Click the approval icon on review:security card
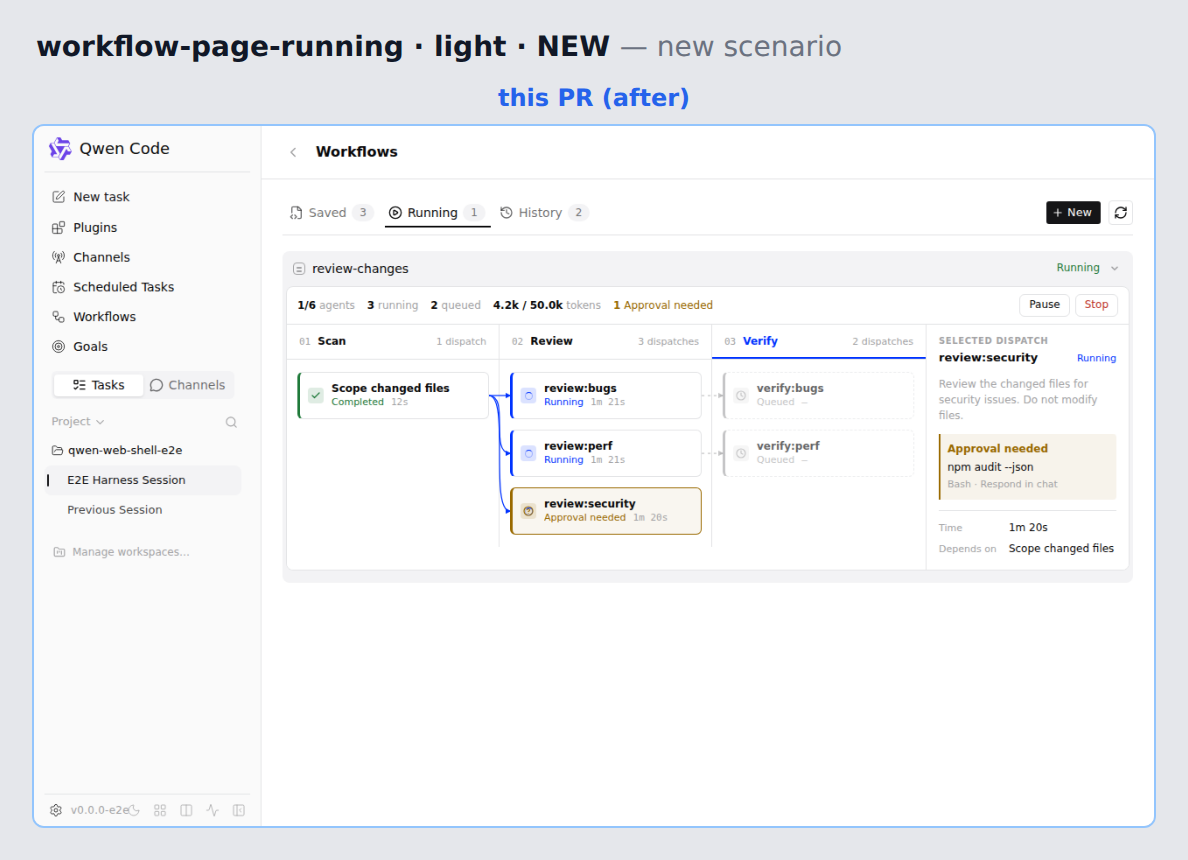This screenshot has height=860, width=1188. coord(529,511)
